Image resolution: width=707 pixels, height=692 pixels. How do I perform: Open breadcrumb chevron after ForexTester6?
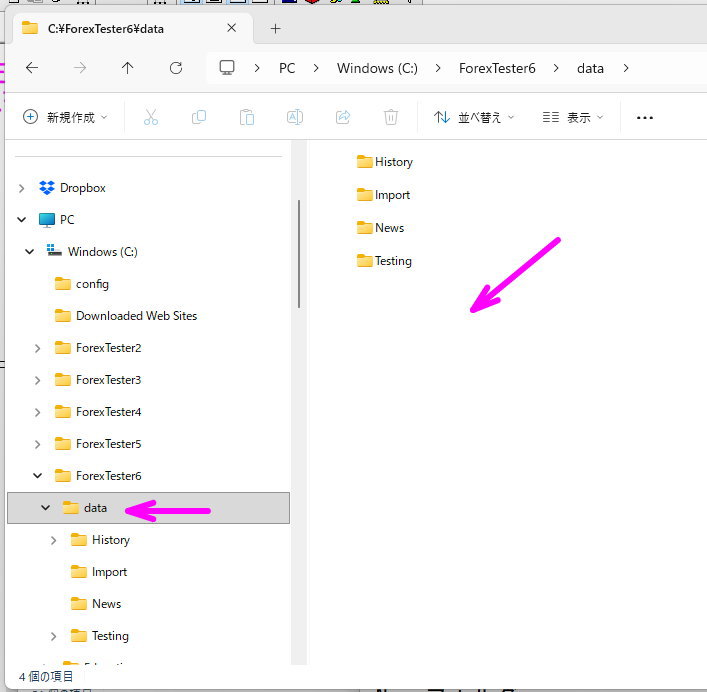(x=556, y=68)
